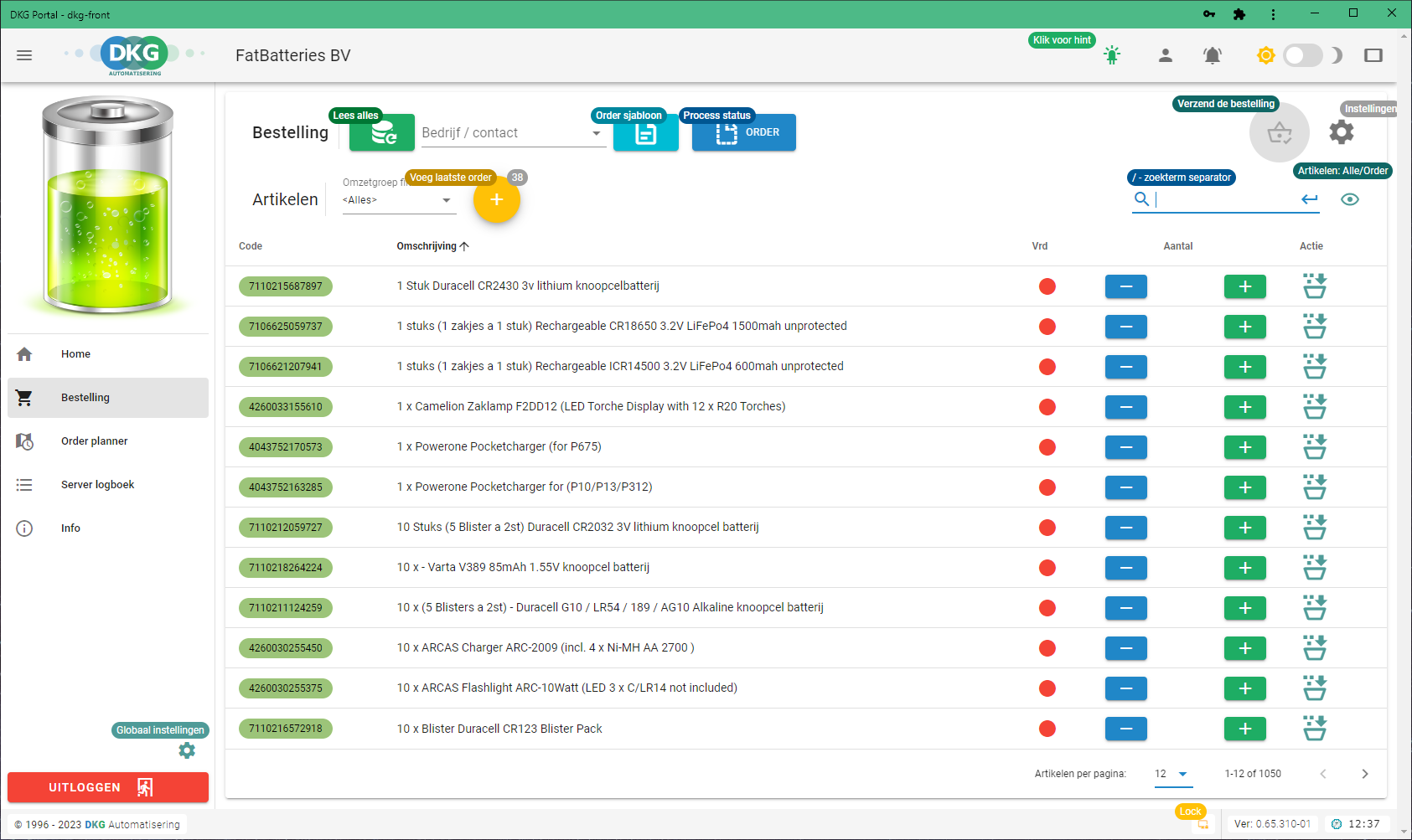Add Varta V389 to basket
Screen dimensions: 1412x840
pyautogui.click(x=1315, y=567)
